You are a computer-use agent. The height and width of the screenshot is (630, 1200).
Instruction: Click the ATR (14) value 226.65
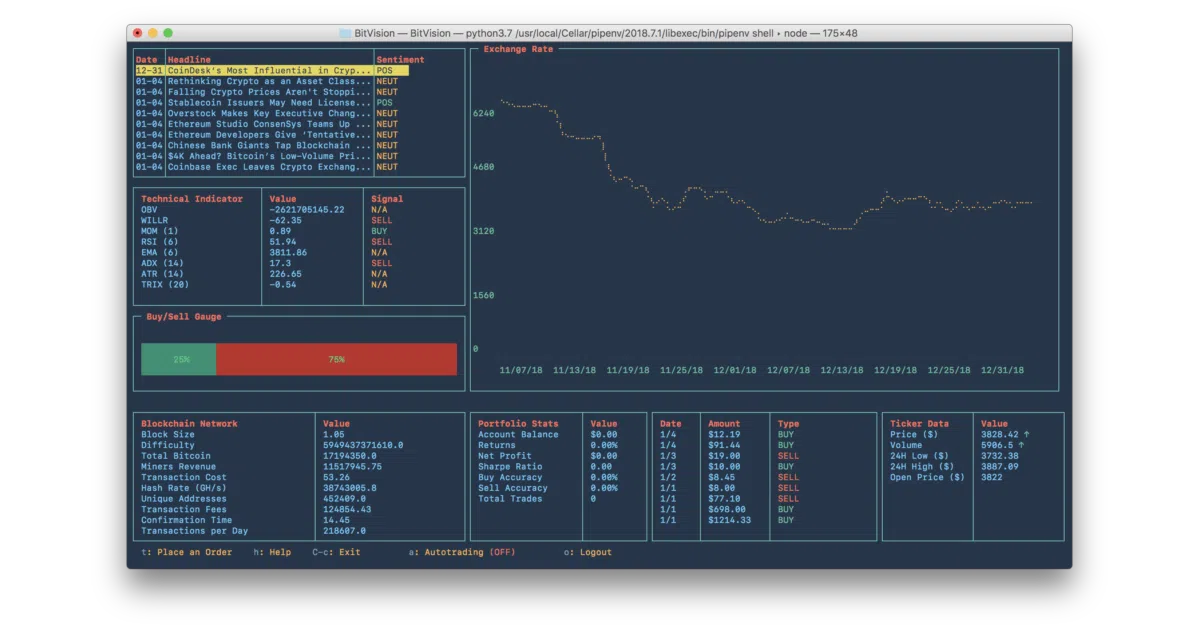click(285, 274)
